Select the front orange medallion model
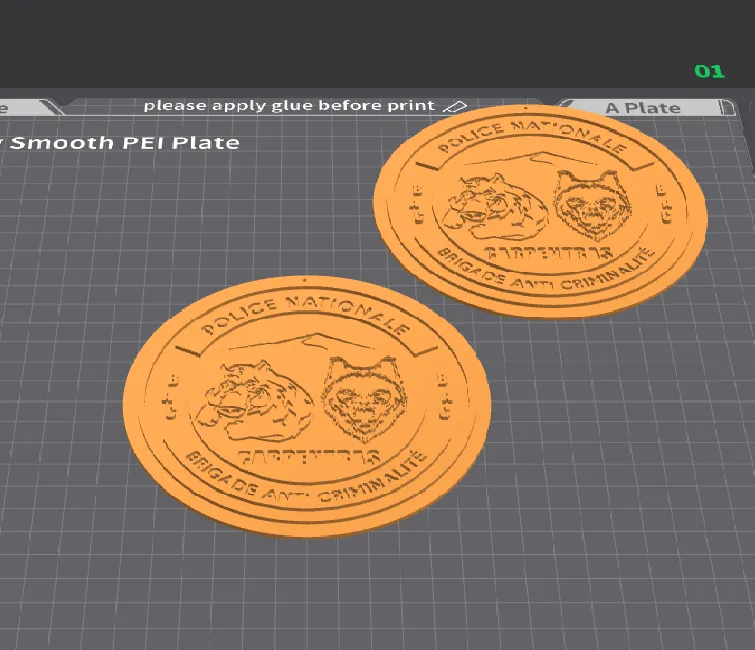This screenshot has height=650, width=755. click(x=307, y=407)
